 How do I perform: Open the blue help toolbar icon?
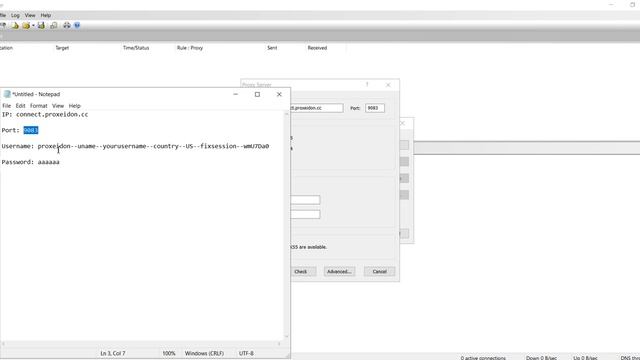click(77, 25)
